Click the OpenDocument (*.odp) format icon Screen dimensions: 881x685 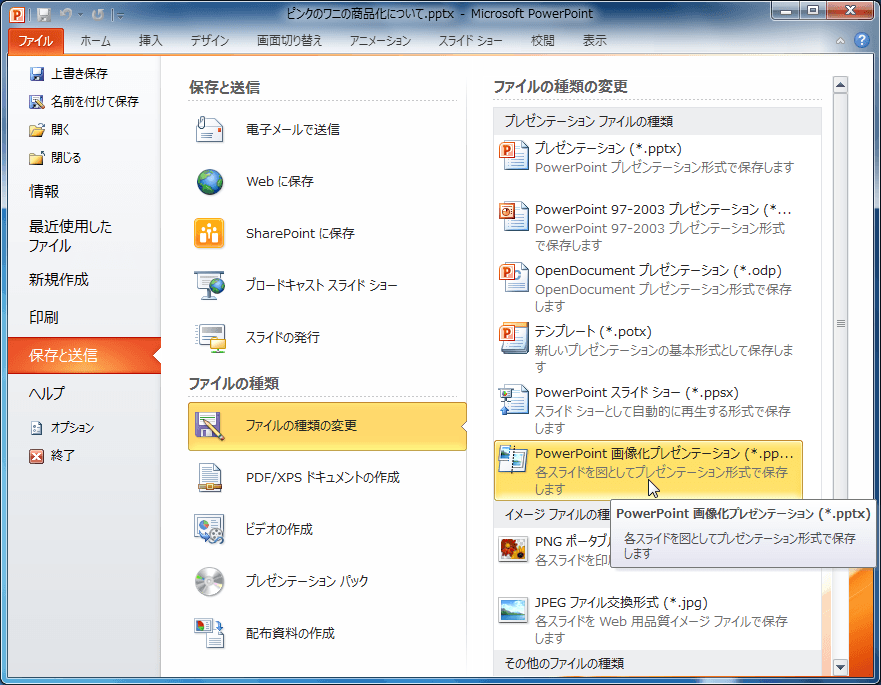(514, 277)
